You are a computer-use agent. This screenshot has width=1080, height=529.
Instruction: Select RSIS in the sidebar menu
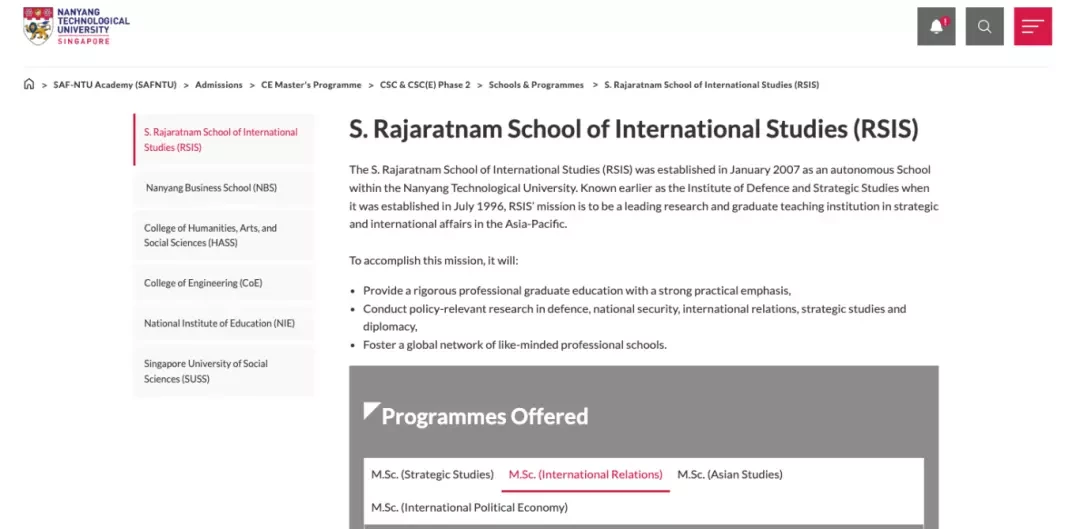point(223,139)
